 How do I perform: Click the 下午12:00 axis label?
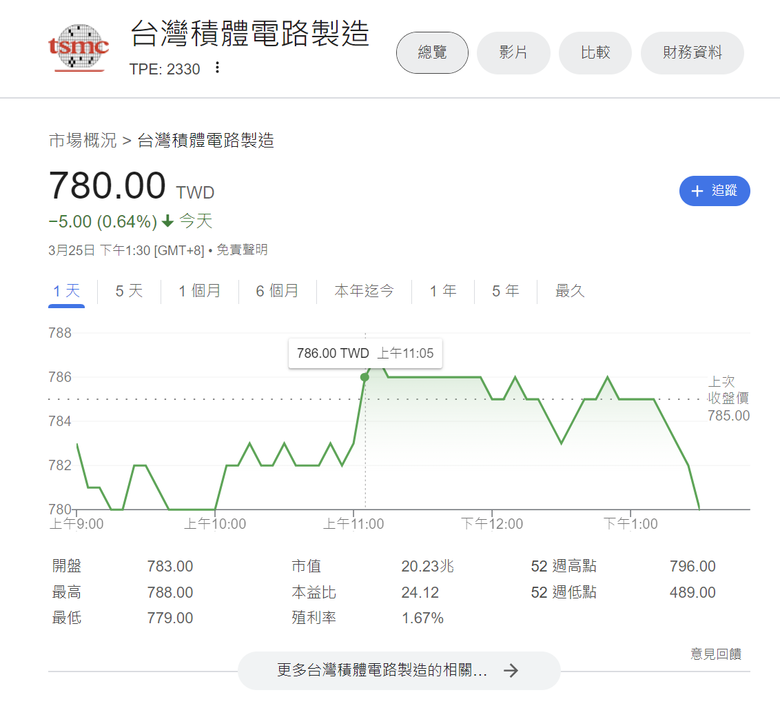tap(491, 524)
